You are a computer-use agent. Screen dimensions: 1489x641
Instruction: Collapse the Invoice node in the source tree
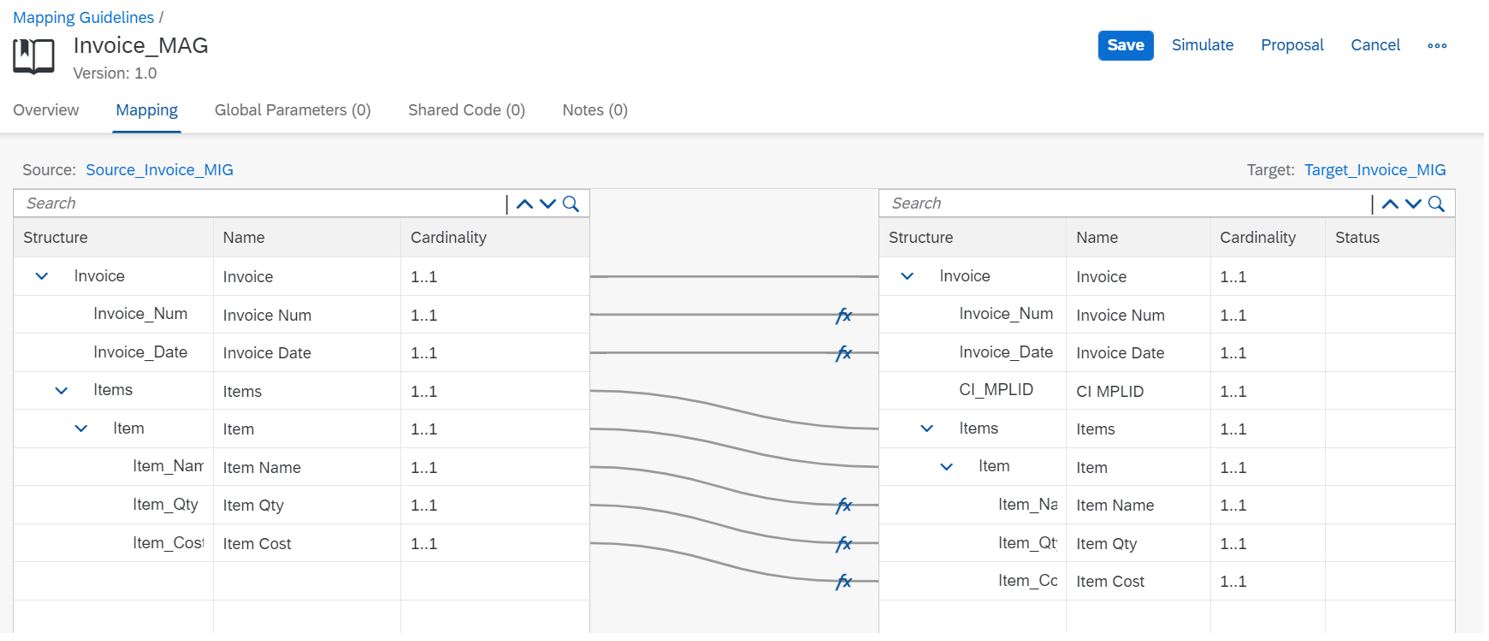point(40,276)
